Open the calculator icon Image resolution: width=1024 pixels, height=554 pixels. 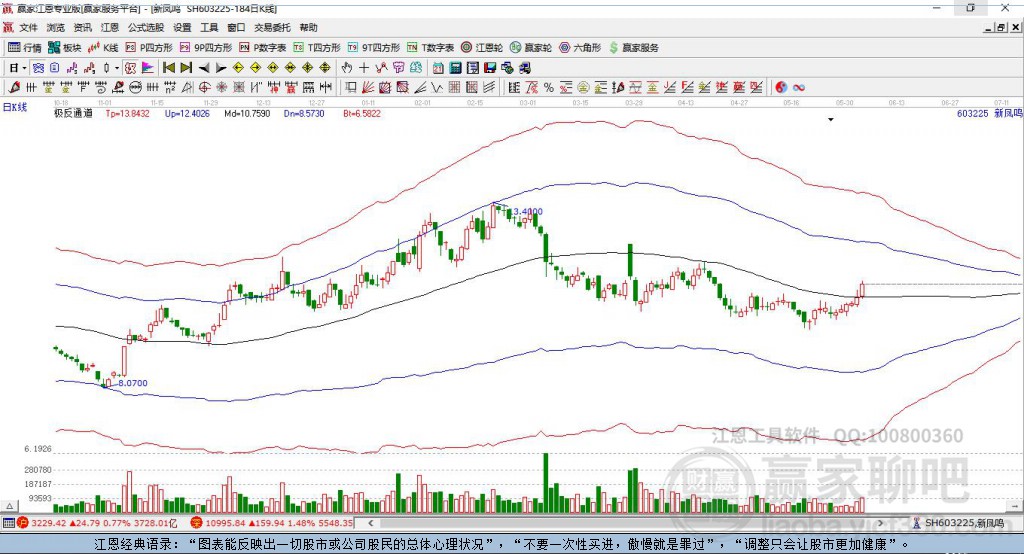tap(455, 67)
